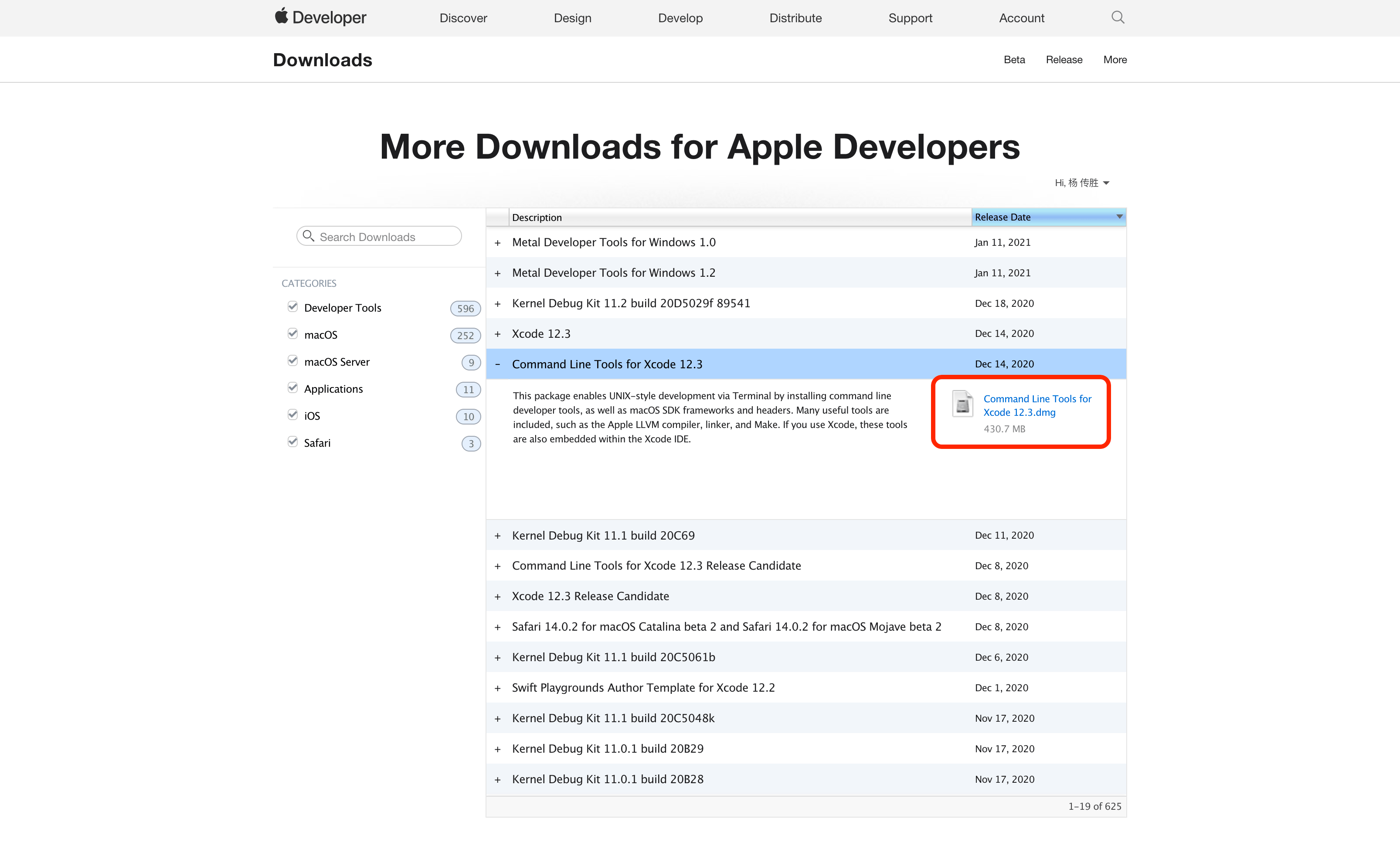Viewport: 1400px width, 849px height.
Task: Sort by the Release Date column header
Action: coord(1048,217)
